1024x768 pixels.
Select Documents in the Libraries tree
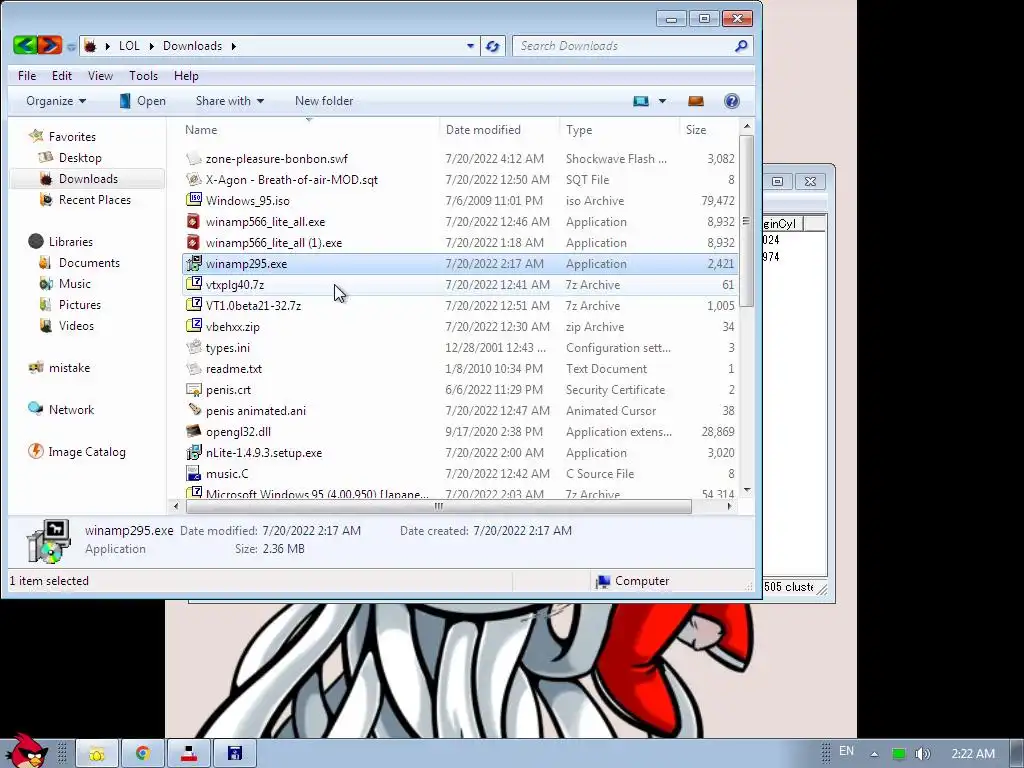coord(89,263)
